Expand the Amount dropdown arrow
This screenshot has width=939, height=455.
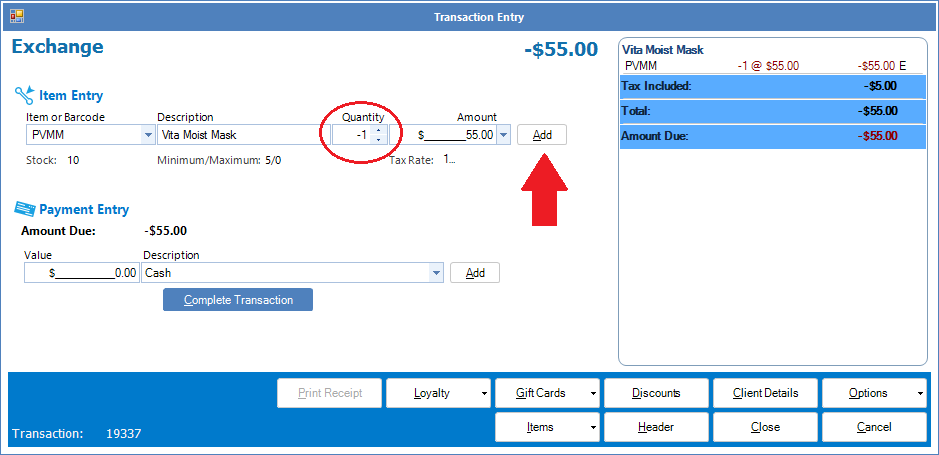coord(503,135)
